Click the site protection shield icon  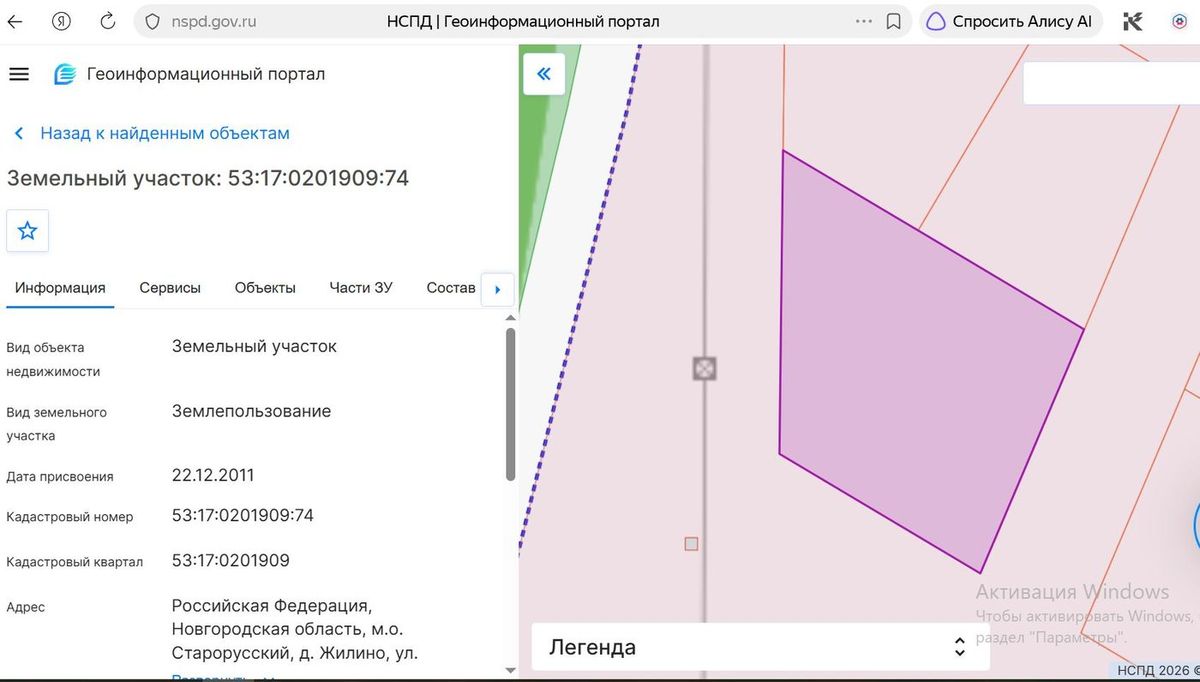click(152, 21)
